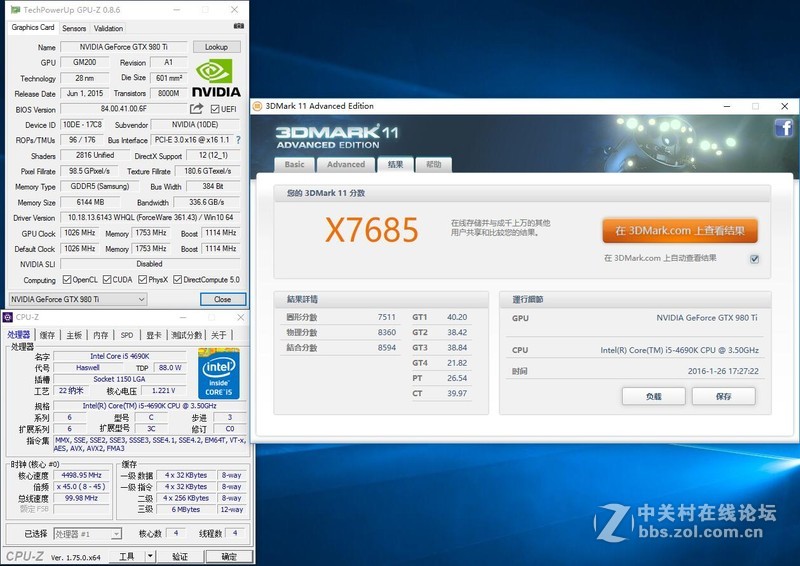
Task: Click the core speed value 4498.95 MHz
Action: (81, 475)
